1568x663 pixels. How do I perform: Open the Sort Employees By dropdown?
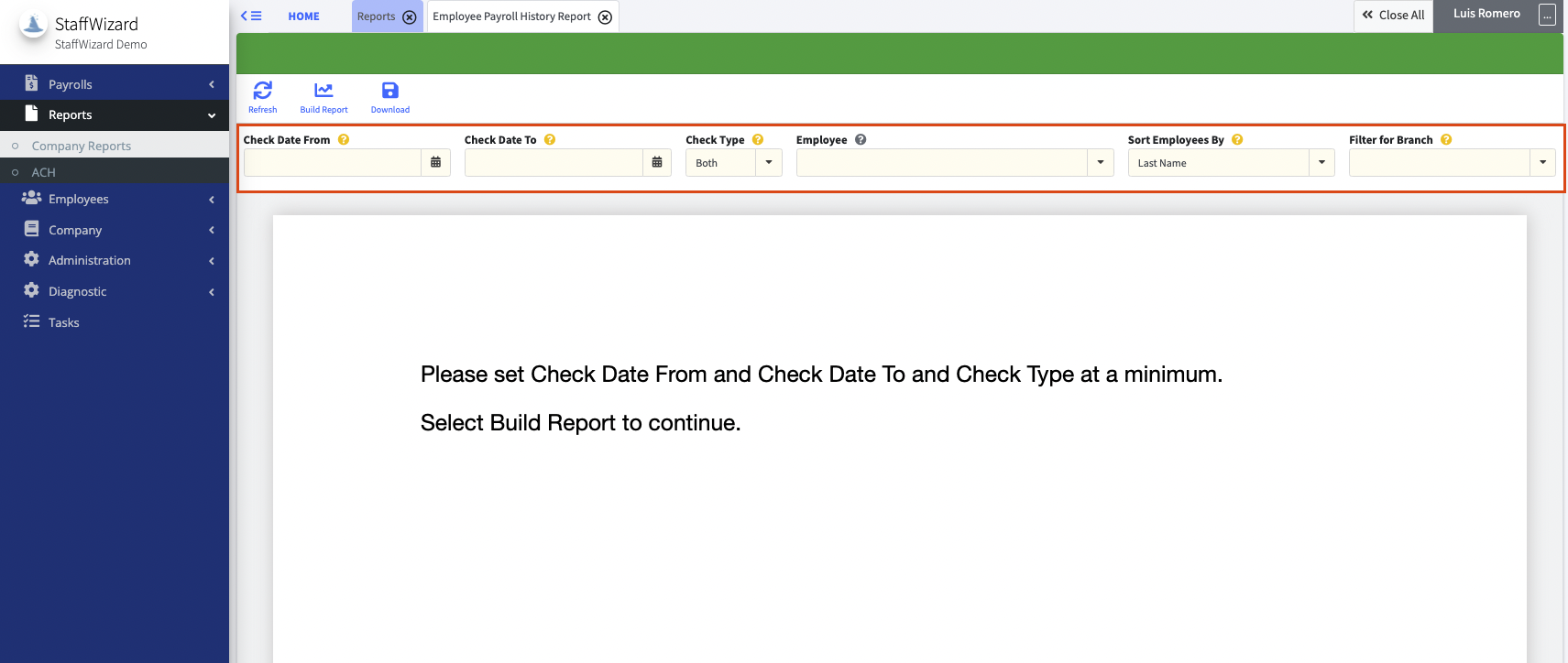[x=1321, y=163]
